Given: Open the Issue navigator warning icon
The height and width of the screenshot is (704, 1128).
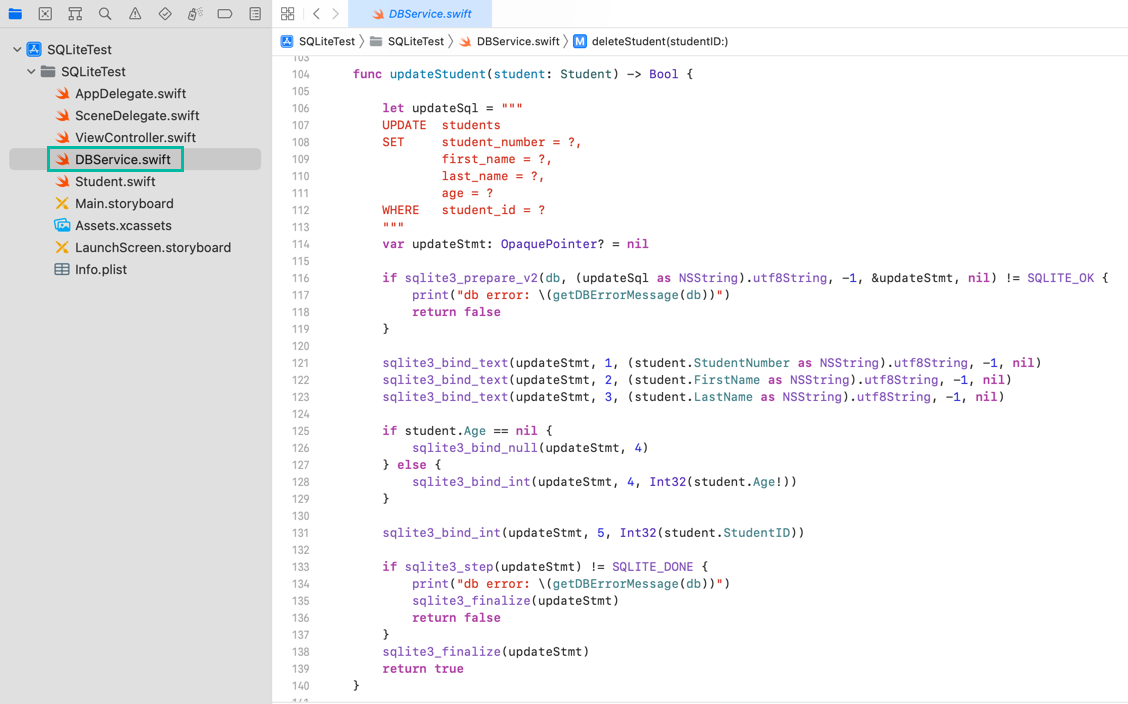Looking at the screenshot, I should [x=135, y=14].
